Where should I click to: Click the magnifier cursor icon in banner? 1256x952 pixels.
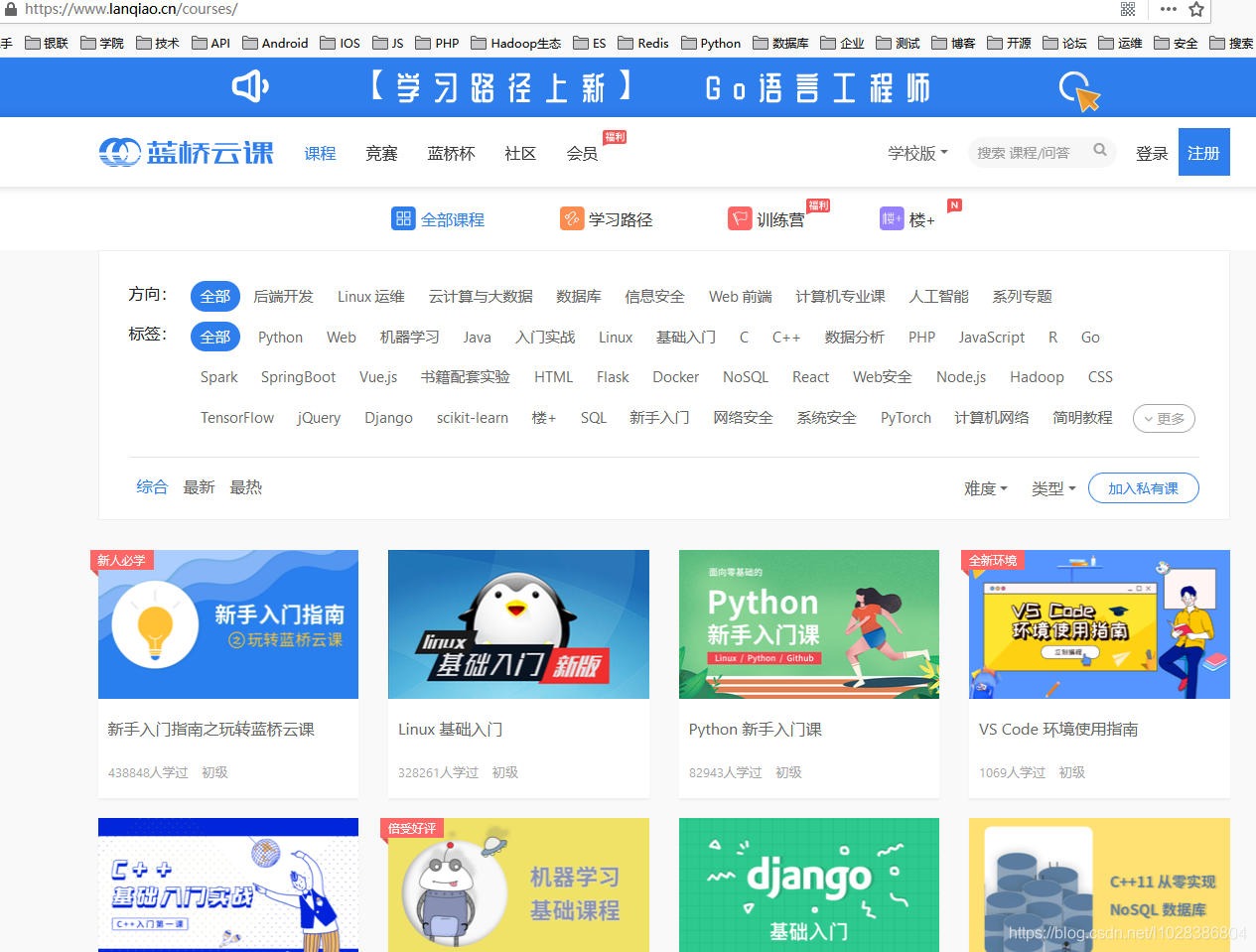click(x=1079, y=90)
